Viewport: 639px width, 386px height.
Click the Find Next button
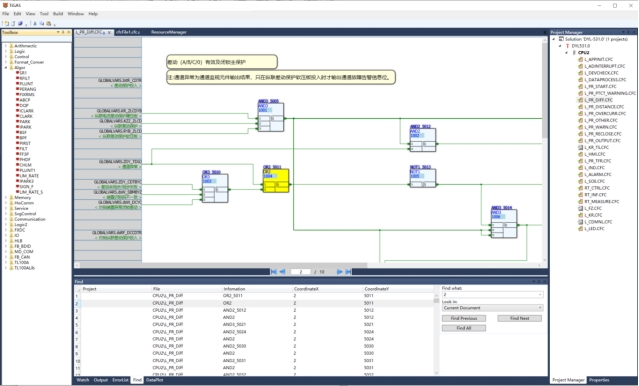tap(520, 318)
